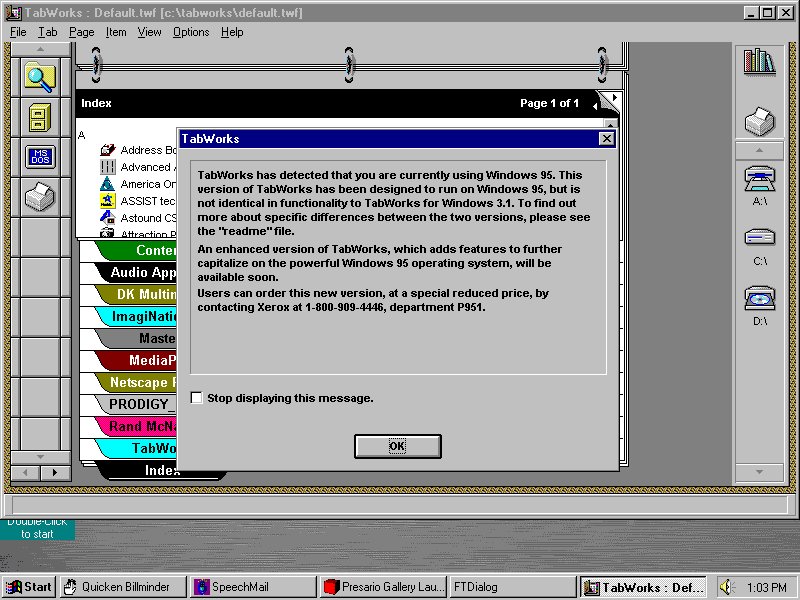
Task: Enable Stop displaying this message checkbox
Action: (196, 397)
